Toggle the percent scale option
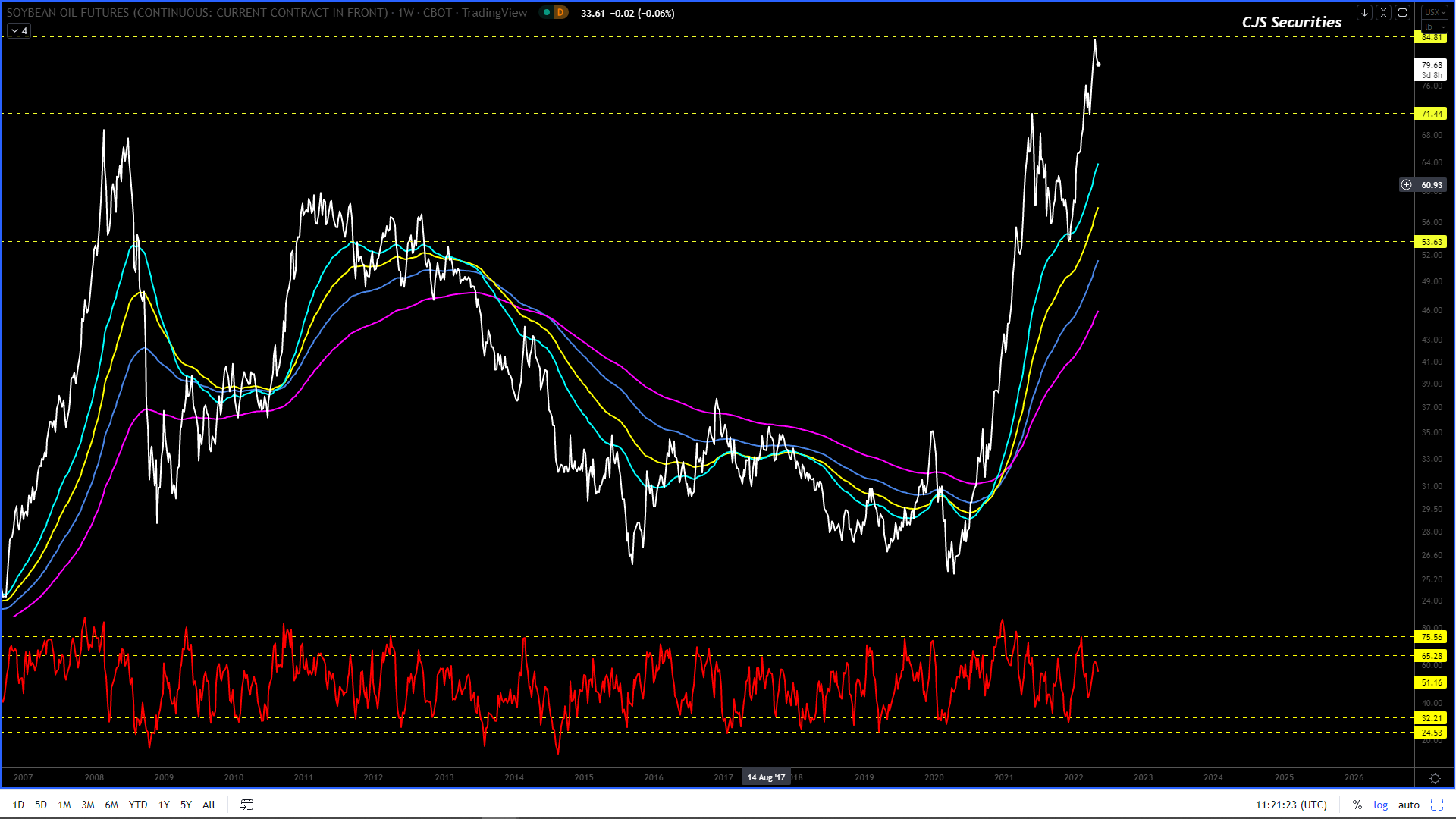This screenshot has height=819, width=1456. coord(1357,805)
